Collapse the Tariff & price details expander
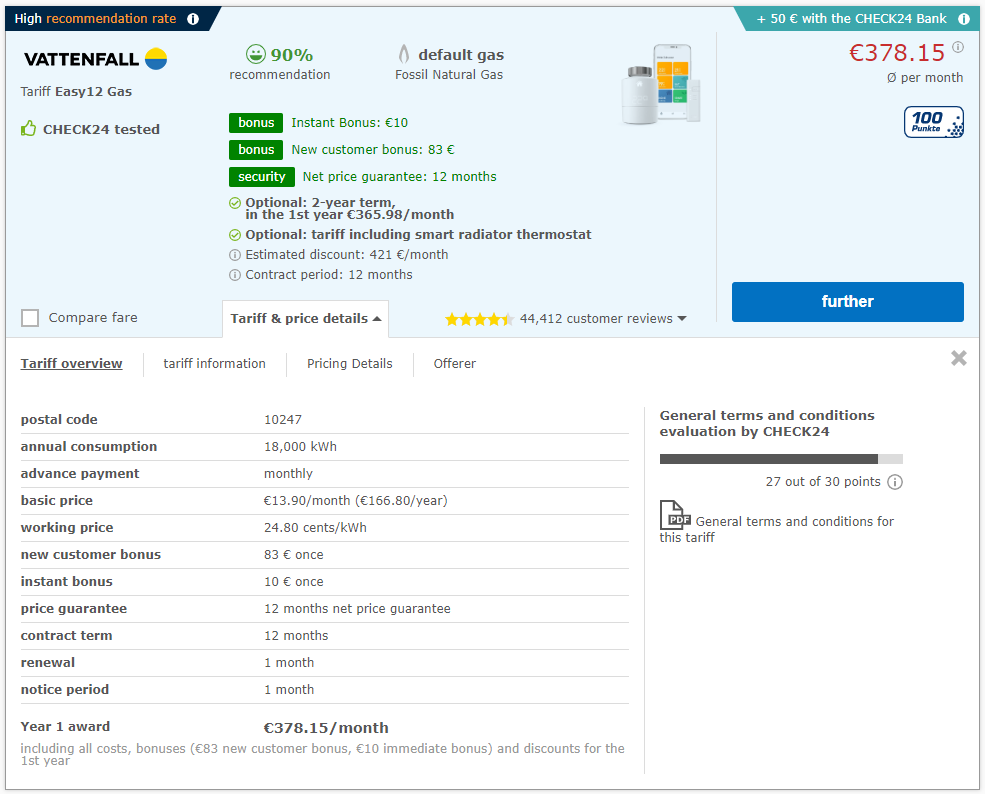Viewport: 985px width, 794px height. 305,319
